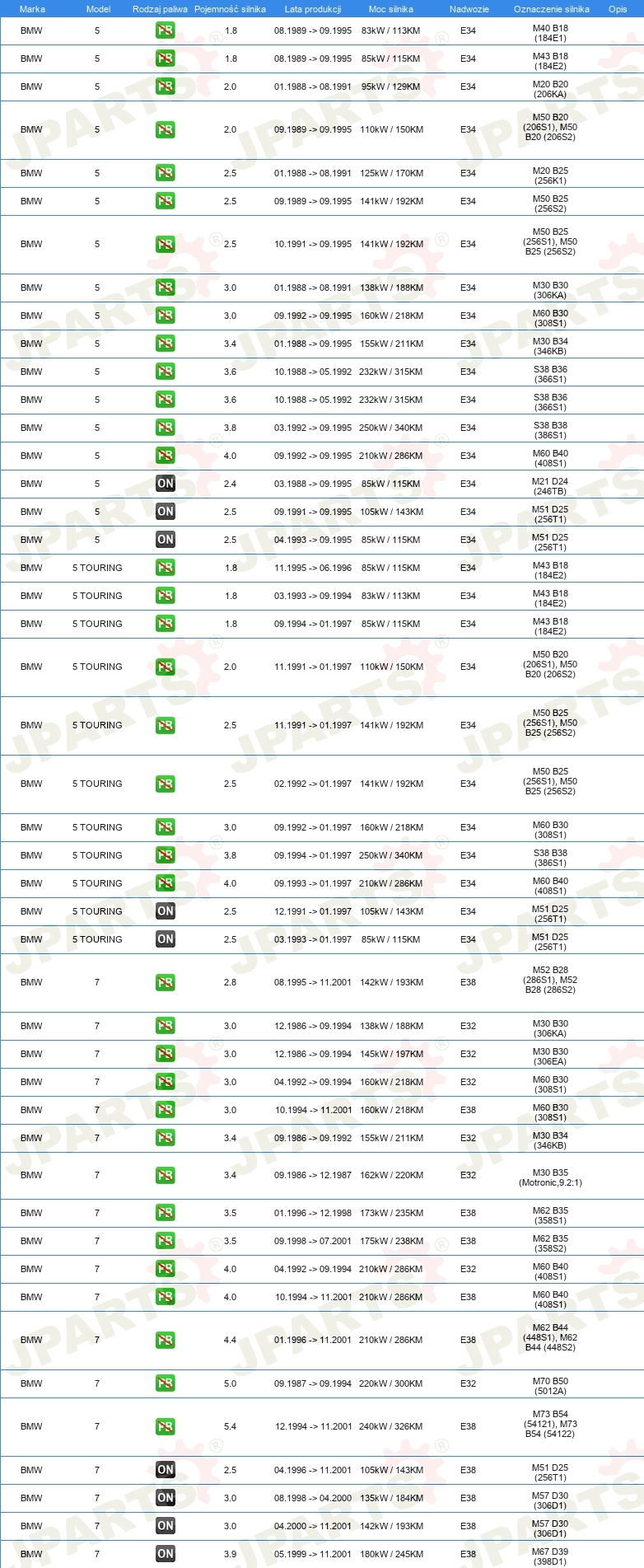This screenshot has width=644, height=1568.
Task: Click the diesel ON icon in the 04.1993 -> 09.1995 row
Action: coord(166,540)
